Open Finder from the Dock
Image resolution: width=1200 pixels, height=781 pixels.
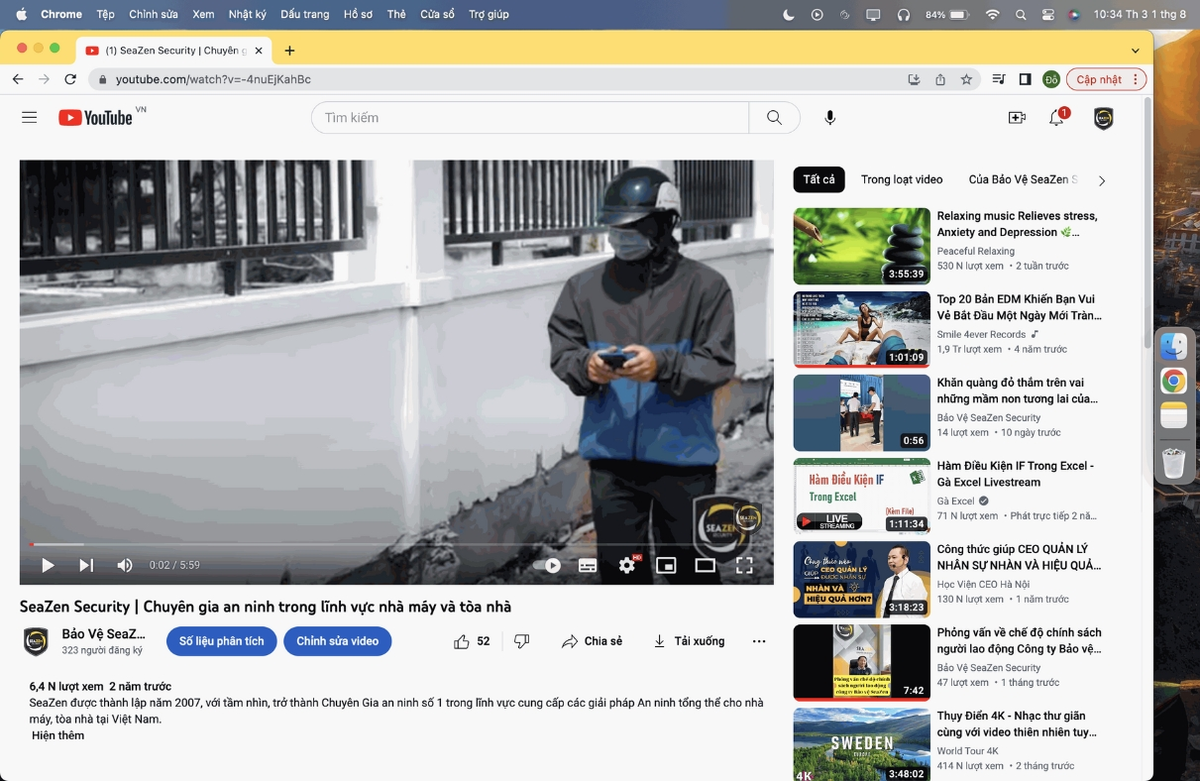(x=1173, y=347)
